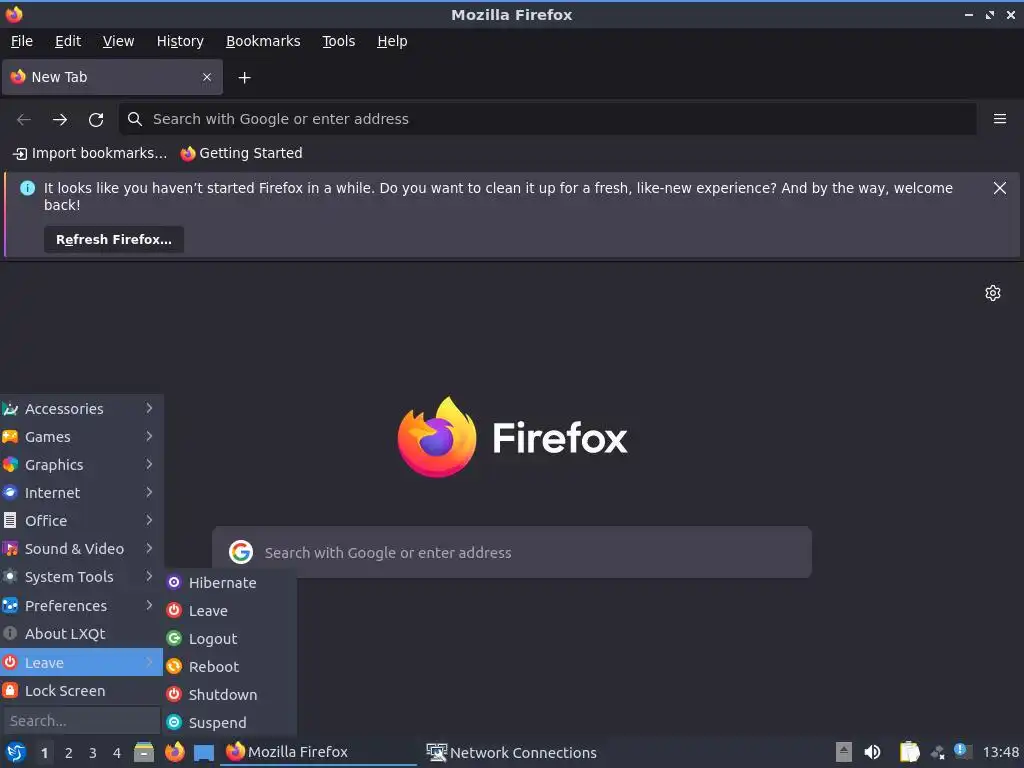Screen dimensions: 1024x768
Task: Expand the Office submenu
Action: click(81, 521)
